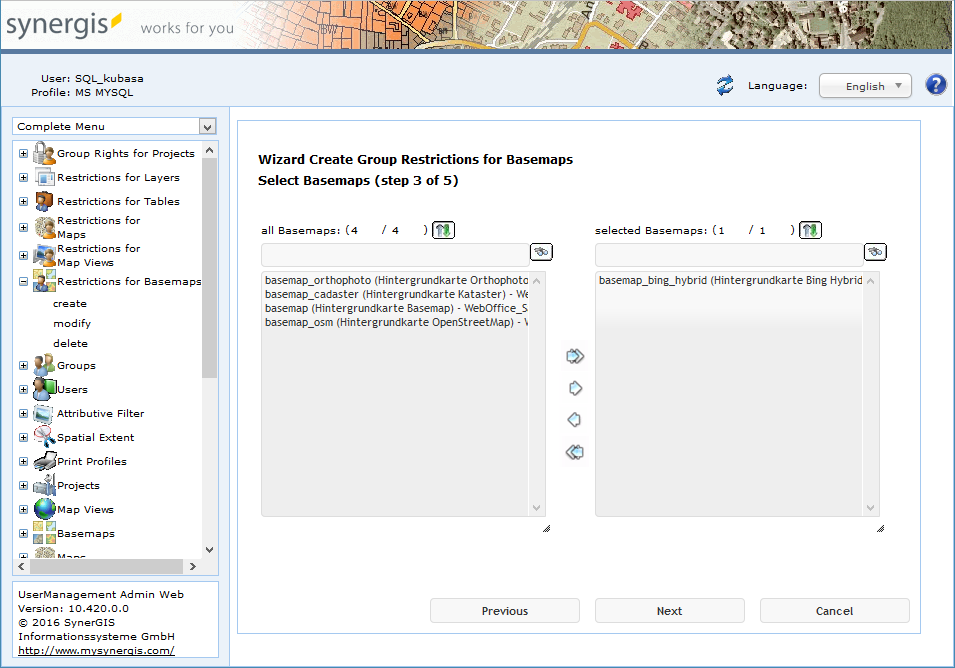Collapse the Restrictions for Basemaps section
Viewport: 955px width, 668px height.
(x=22, y=281)
